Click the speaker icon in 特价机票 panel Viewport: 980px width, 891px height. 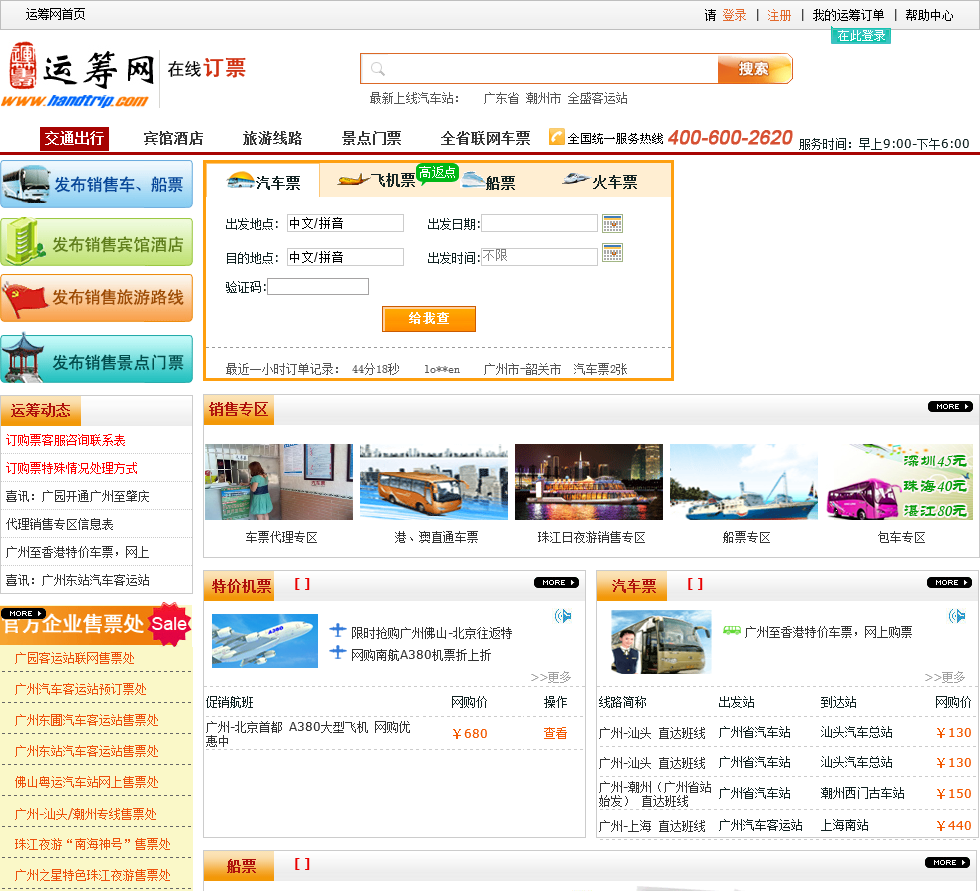[563, 616]
